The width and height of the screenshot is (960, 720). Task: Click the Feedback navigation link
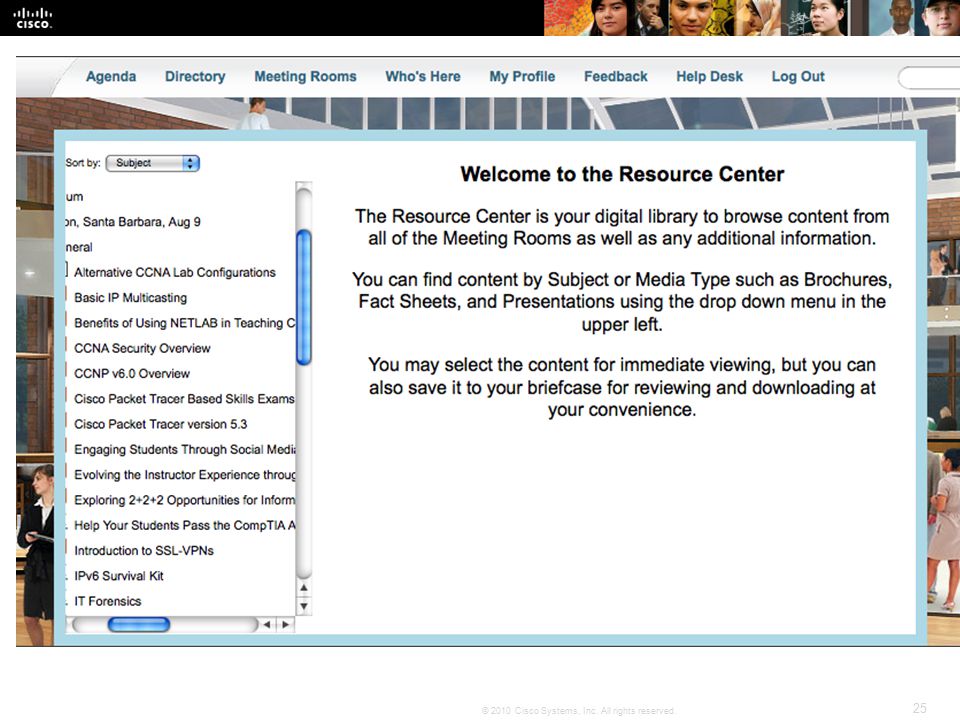(x=615, y=77)
